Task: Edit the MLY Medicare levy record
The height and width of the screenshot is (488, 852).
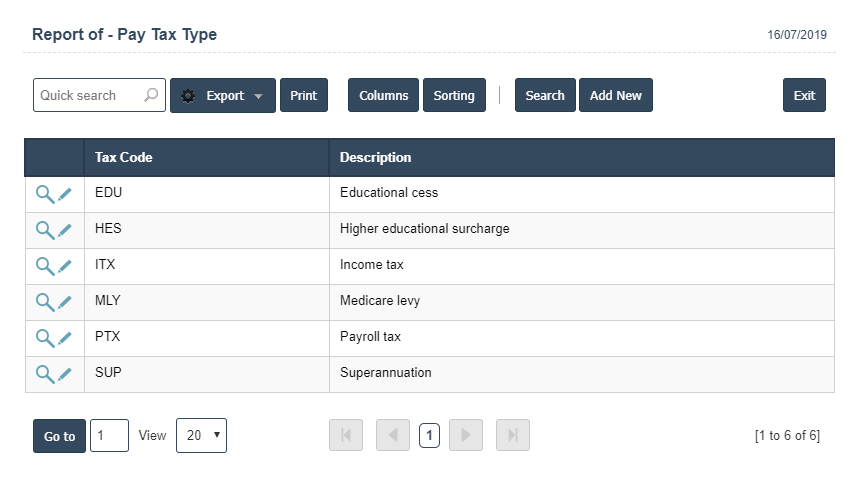Action: (x=65, y=302)
